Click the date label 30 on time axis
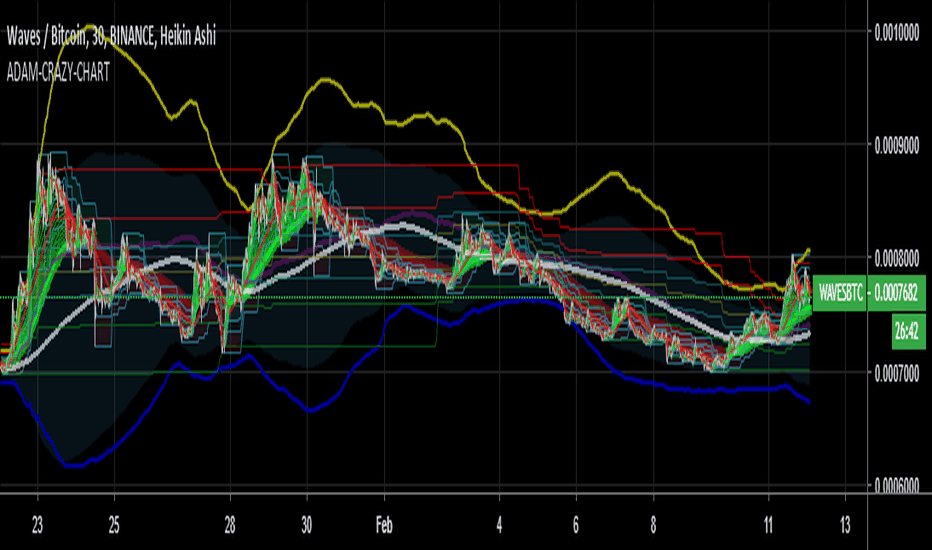This screenshot has height=550, width=932. click(x=307, y=526)
